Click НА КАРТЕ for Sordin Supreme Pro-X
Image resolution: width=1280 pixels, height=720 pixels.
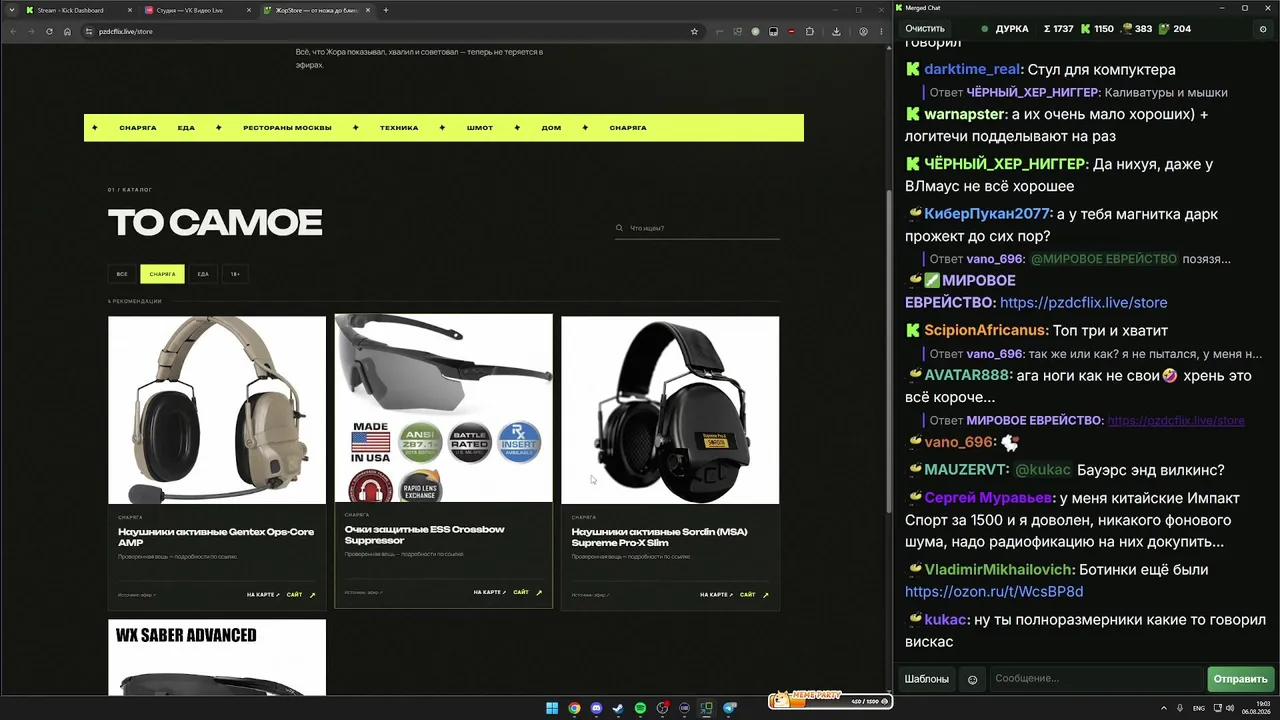coord(716,595)
